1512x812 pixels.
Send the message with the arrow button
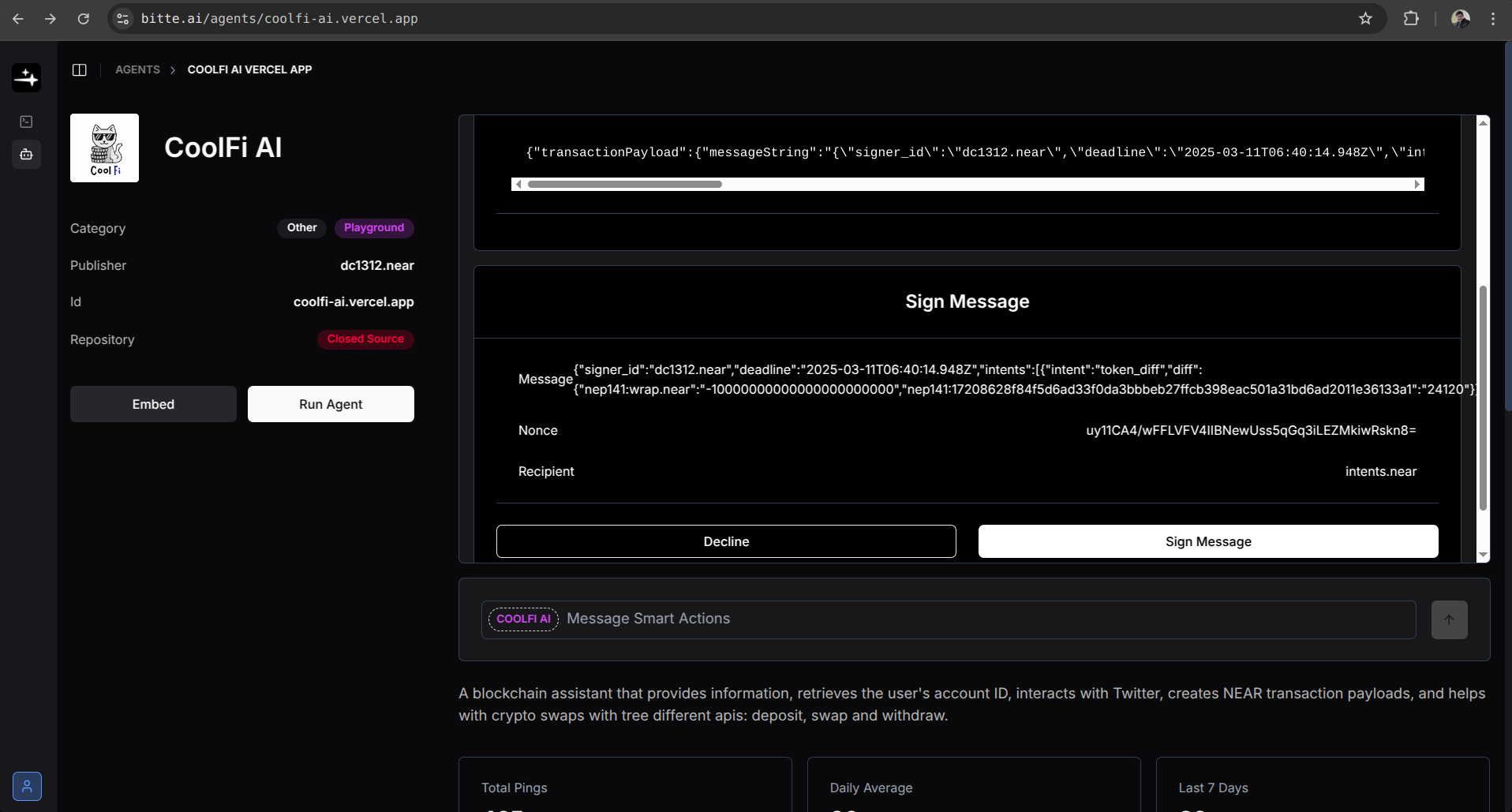coord(1450,619)
